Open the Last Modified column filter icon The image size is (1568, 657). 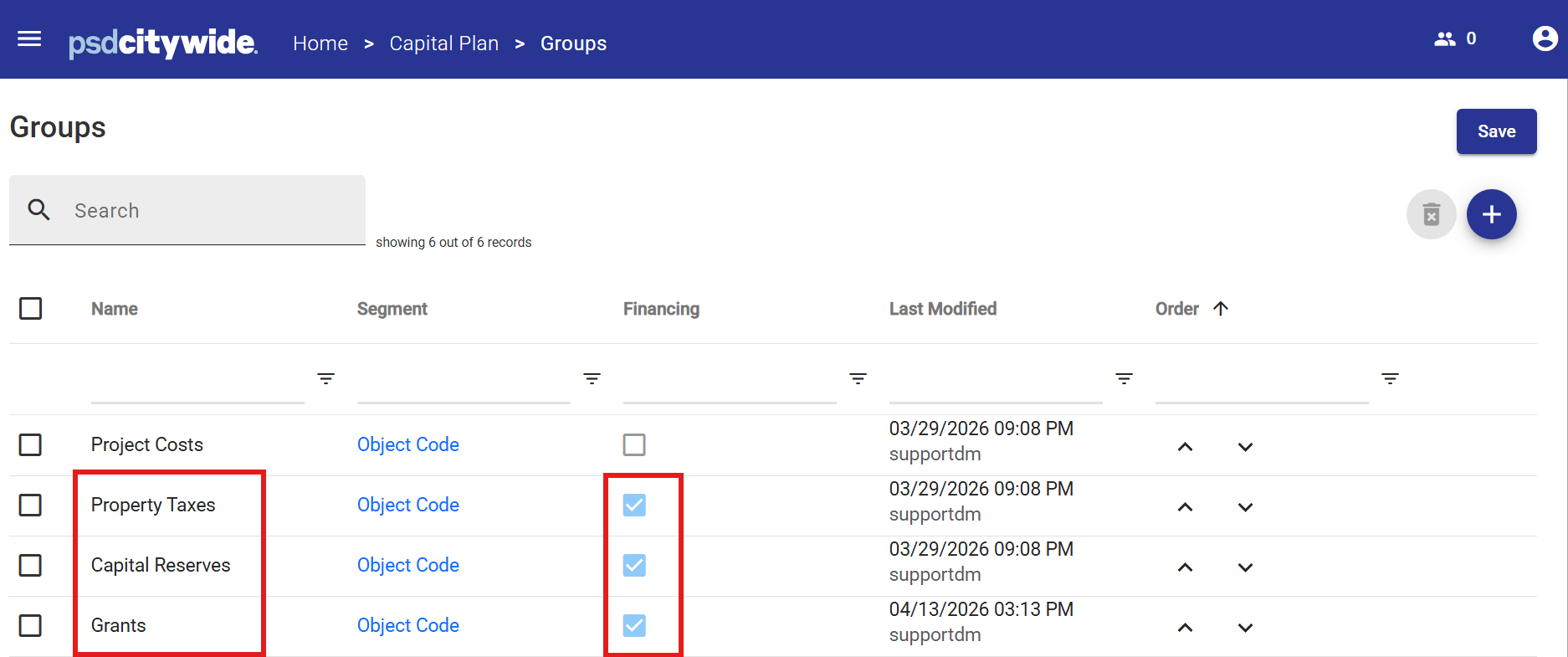1125,379
